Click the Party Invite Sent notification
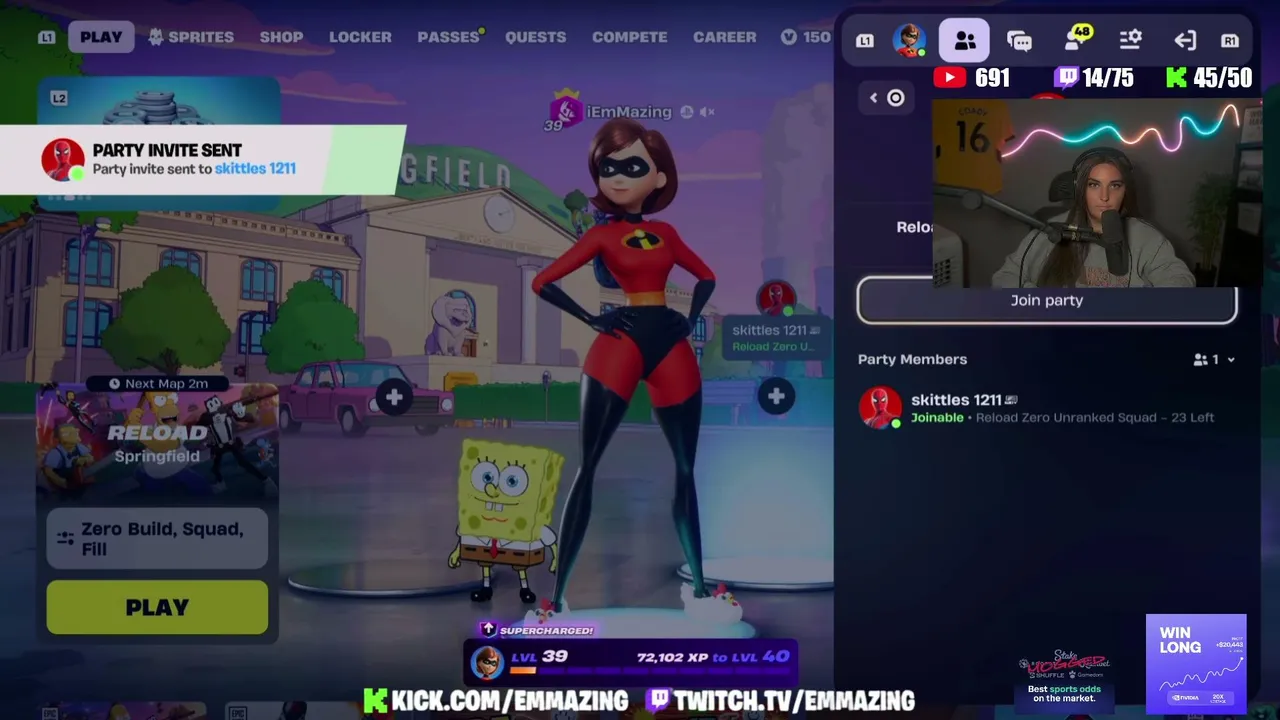Viewport: 1280px width, 720px height. coord(203,160)
